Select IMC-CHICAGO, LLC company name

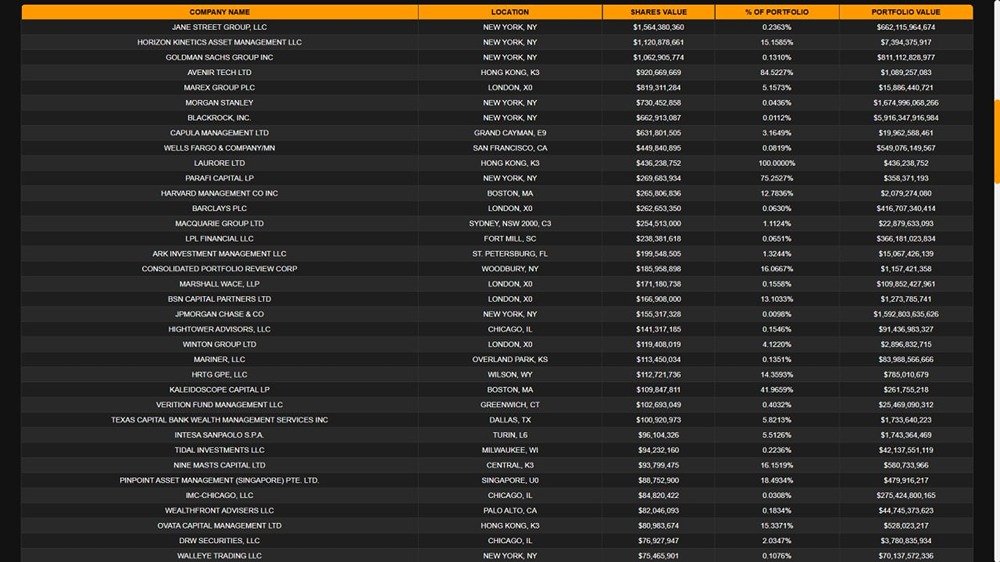[219, 495]
